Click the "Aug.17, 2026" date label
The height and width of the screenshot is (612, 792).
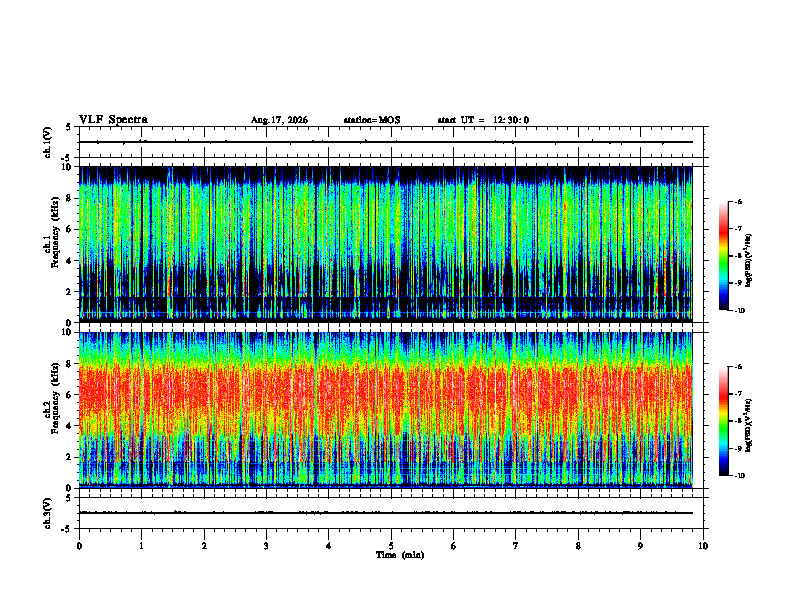279,120
